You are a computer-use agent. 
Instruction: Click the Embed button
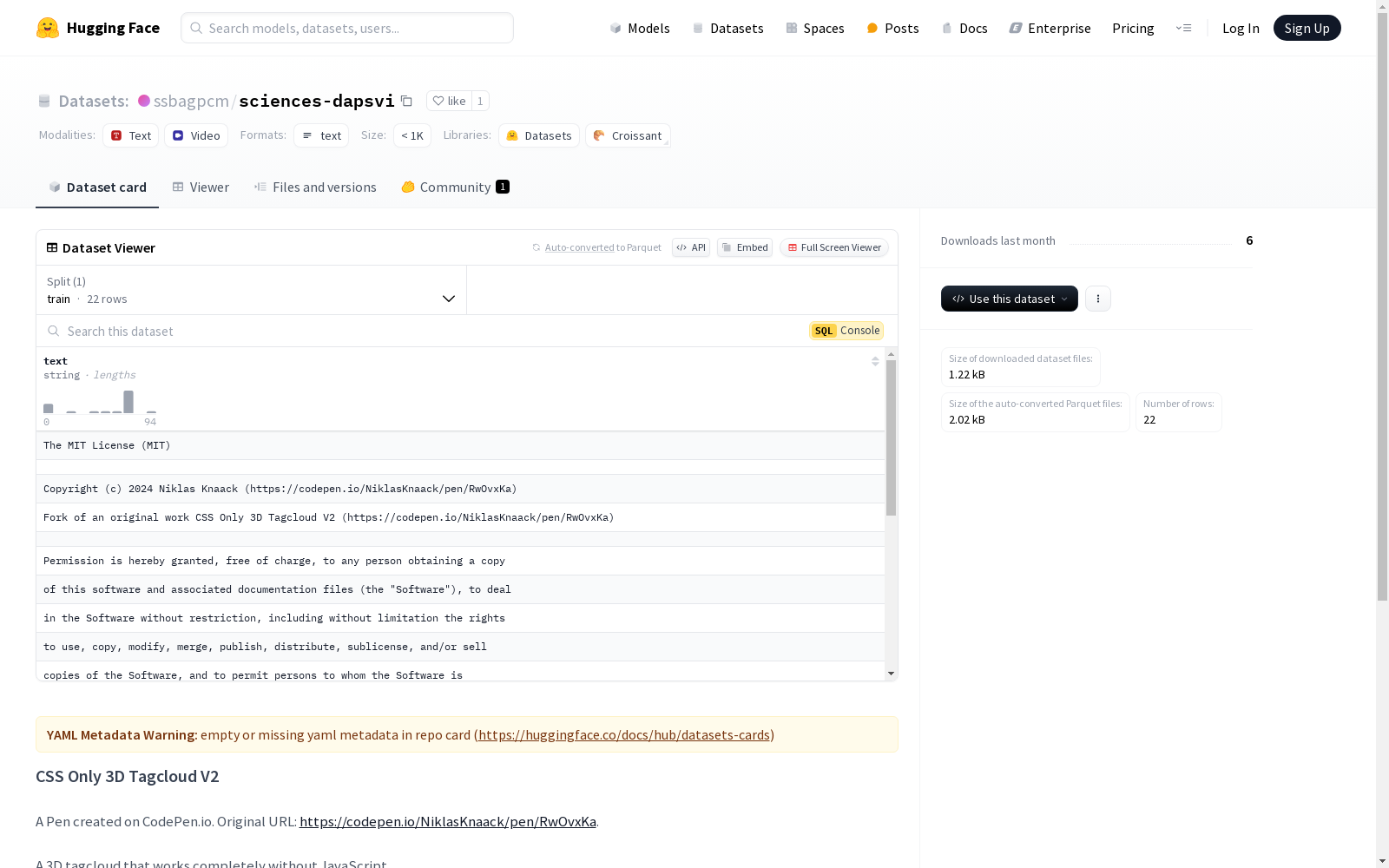tap(745, 247)
